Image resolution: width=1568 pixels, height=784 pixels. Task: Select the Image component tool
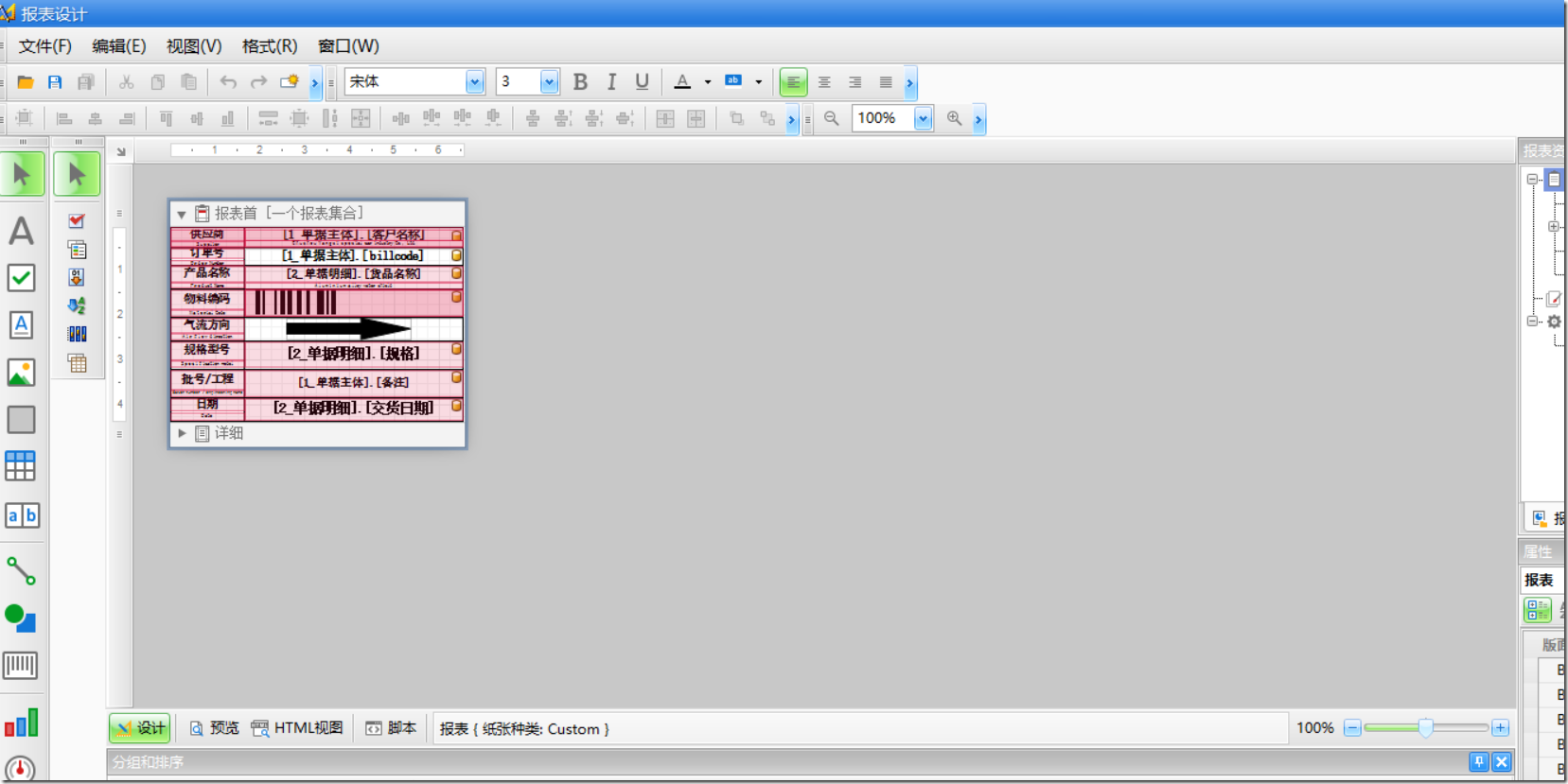pyautogui.click(x=21, y=373)
